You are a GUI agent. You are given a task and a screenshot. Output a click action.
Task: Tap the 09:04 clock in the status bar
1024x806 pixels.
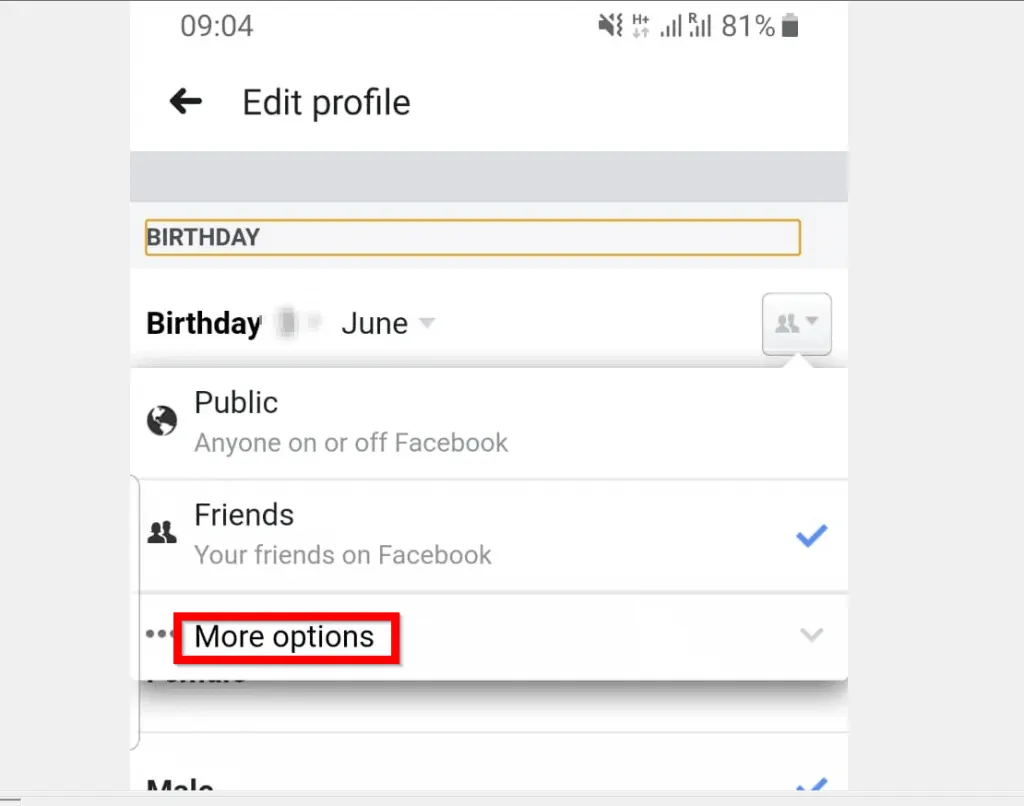pyautogui.click(x=216, y=27)
